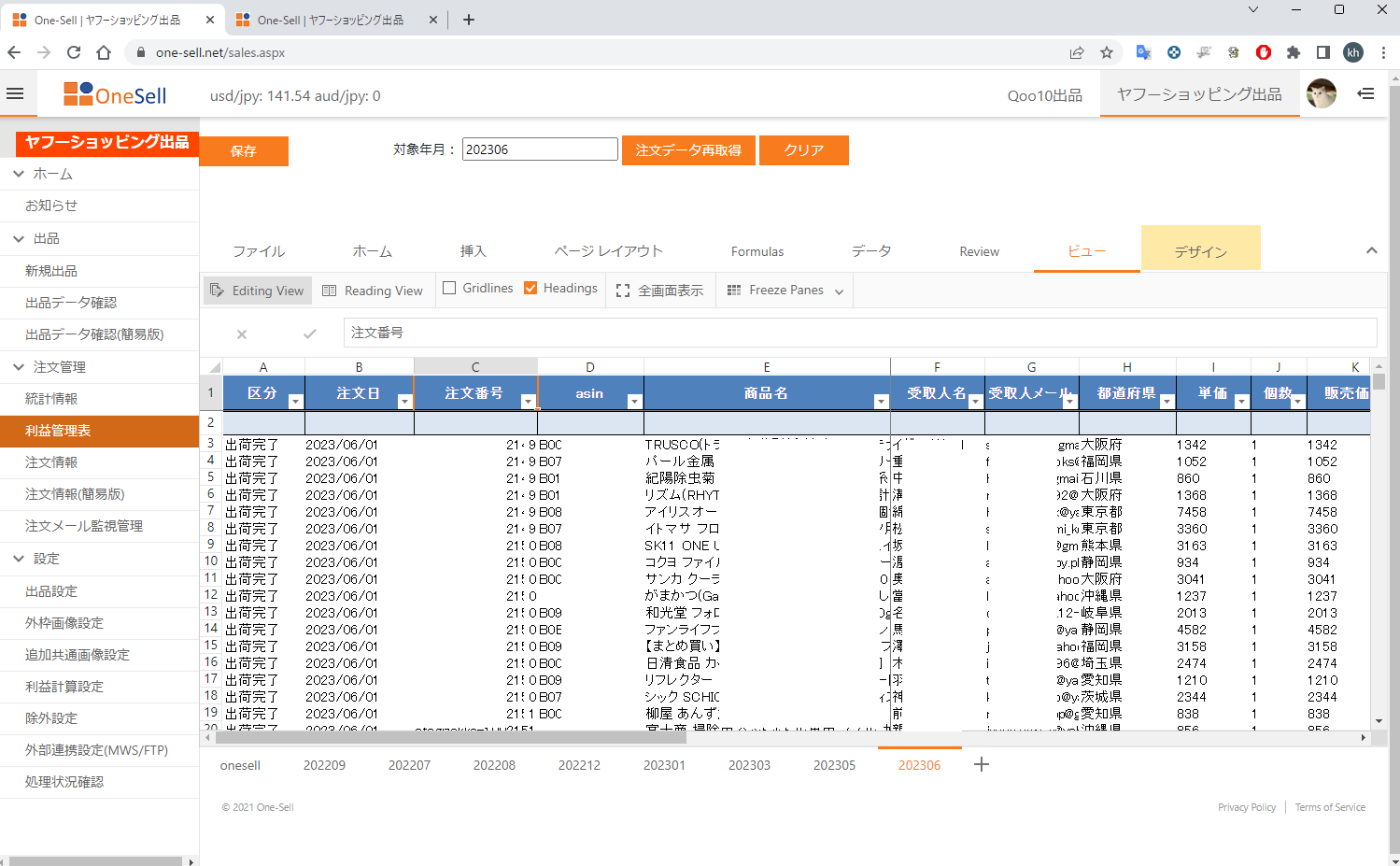Viewport: 1400px width, 866px height.
Task: Click the 全画面表示 fullscreen icon
Action: [x=623, y=291]
